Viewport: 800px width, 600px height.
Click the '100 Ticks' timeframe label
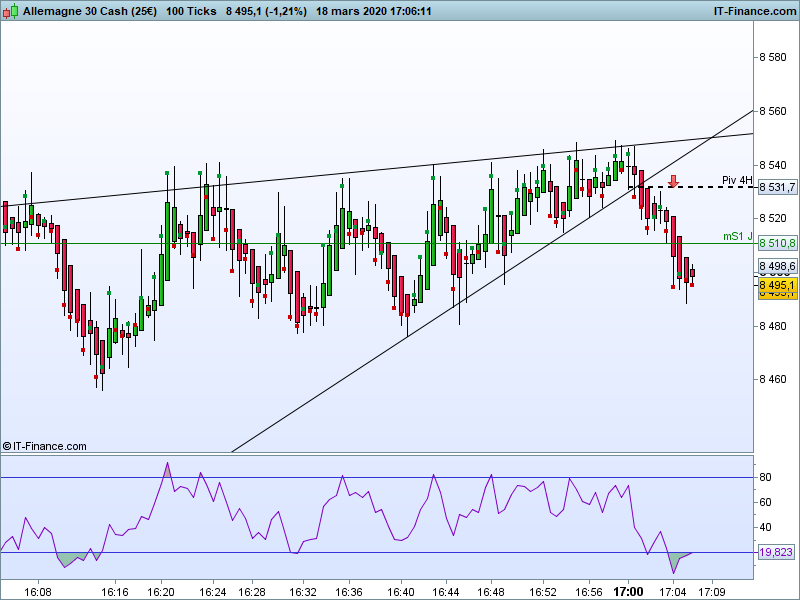(x=191, y=11)
